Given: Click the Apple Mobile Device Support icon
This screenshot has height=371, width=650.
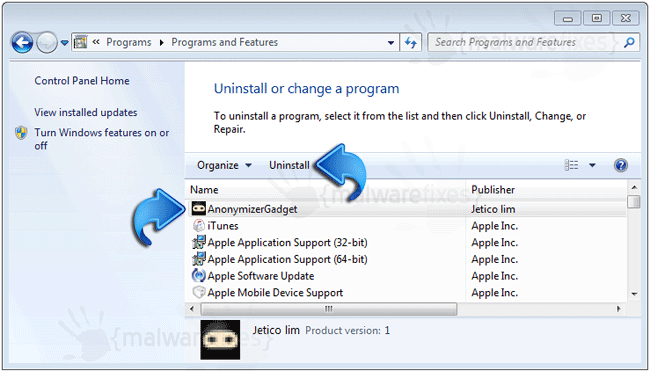Looking at the screenshot, I should [199, 293].
